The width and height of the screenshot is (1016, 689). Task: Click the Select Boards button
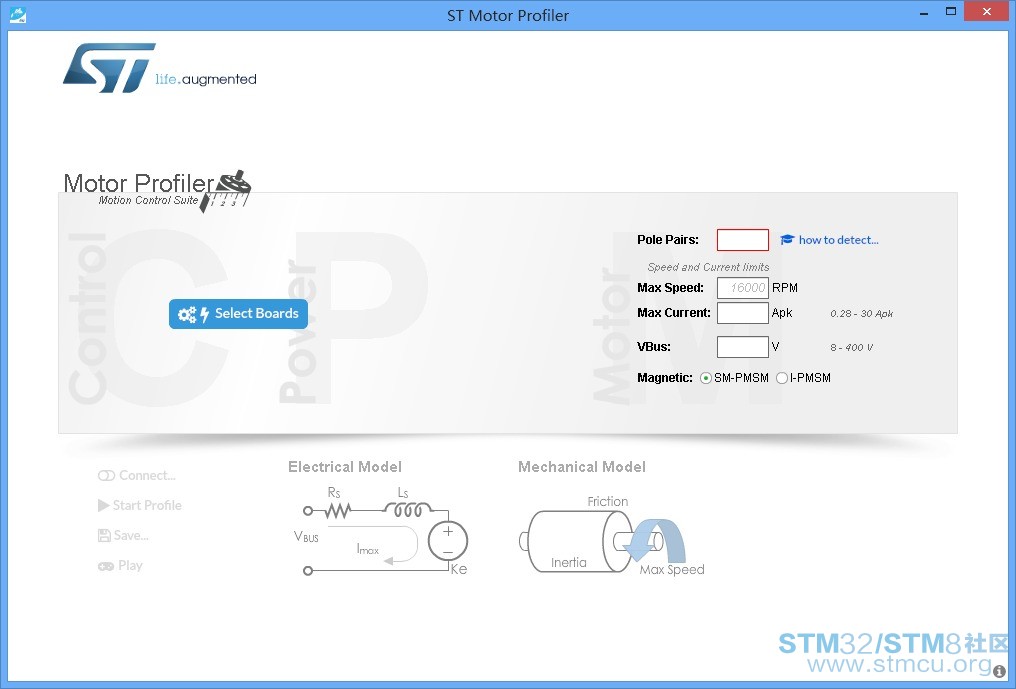(238, 314)
